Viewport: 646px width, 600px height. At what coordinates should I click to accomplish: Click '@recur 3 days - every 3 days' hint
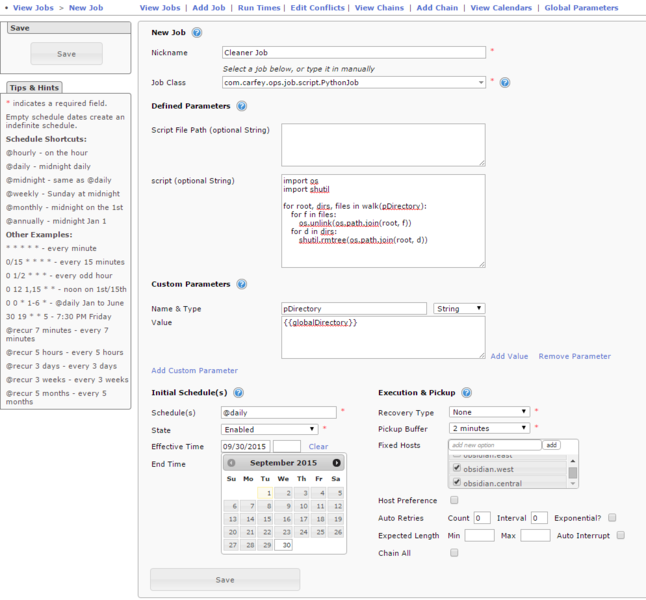coord(61,366)
